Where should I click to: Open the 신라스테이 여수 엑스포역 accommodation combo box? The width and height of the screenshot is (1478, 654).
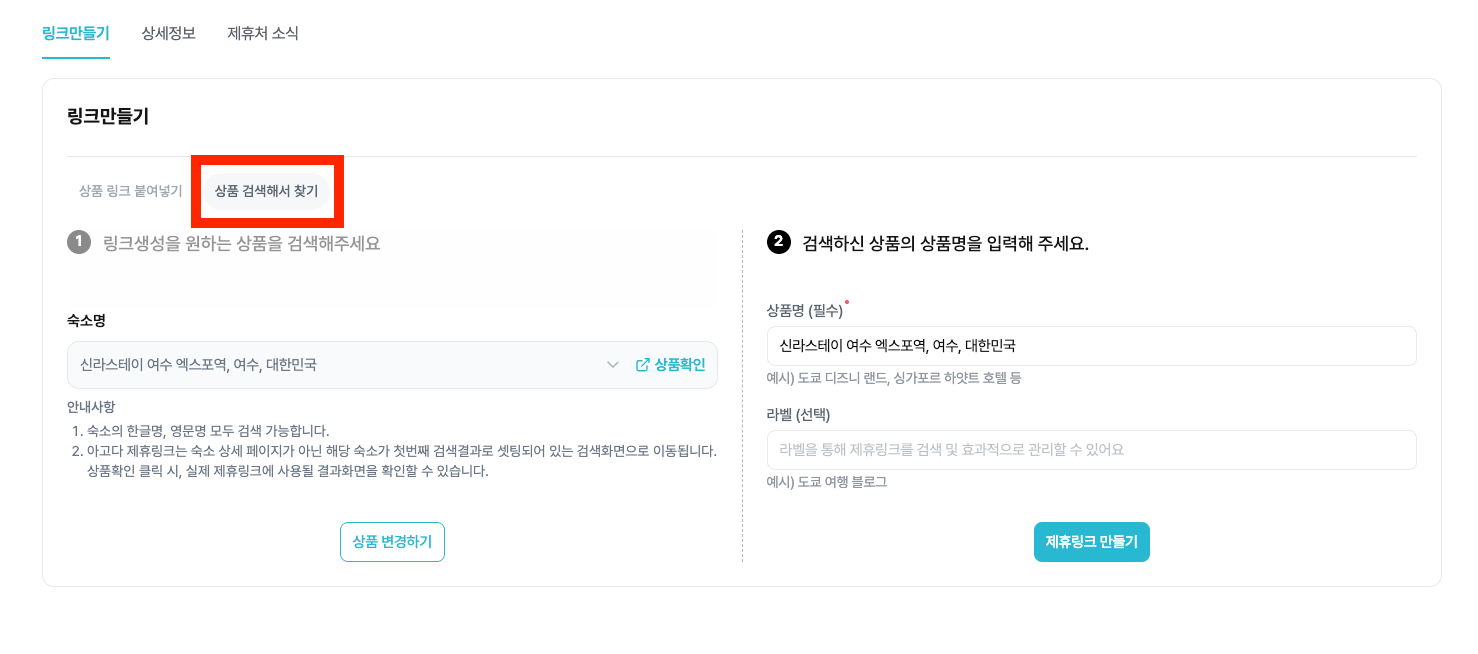392,365
